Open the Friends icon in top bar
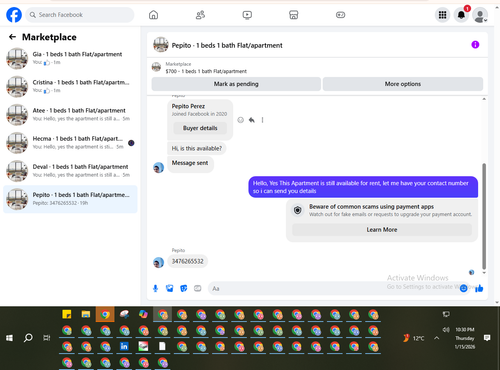Viewport: 500px width, 370px height. 200,15
